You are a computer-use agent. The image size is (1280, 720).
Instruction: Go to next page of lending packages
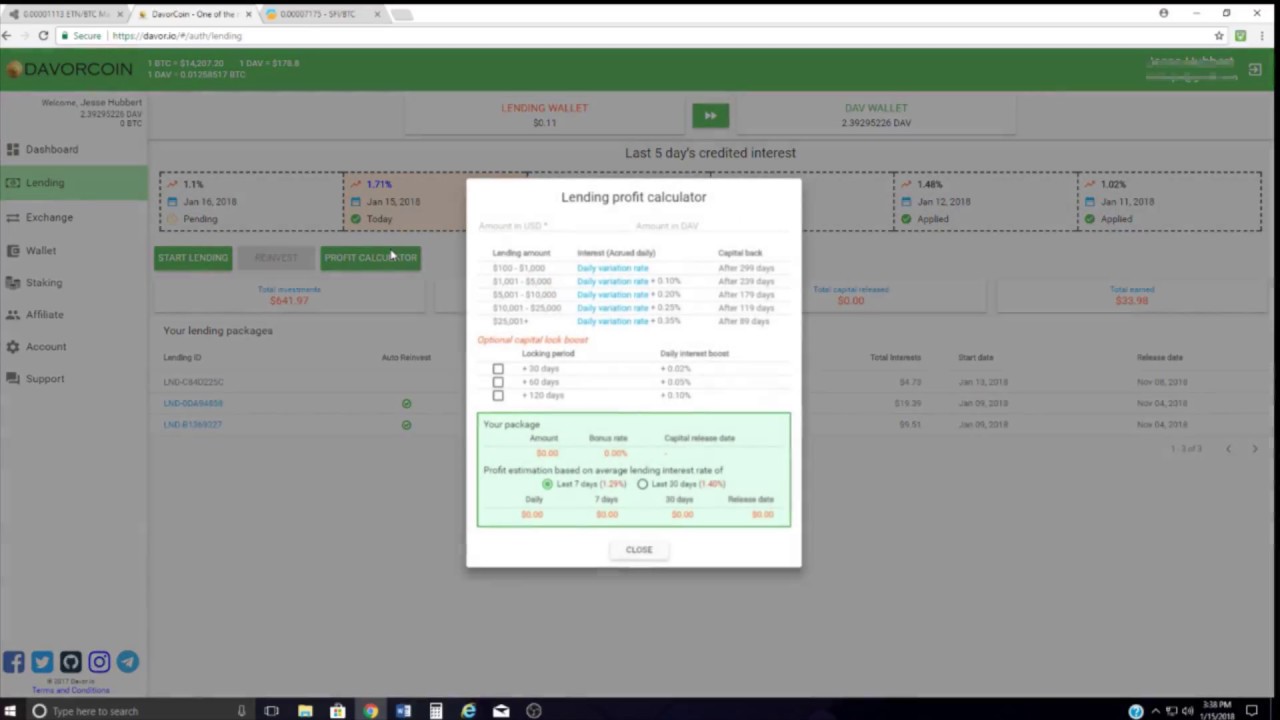(x=1254, y=449)
